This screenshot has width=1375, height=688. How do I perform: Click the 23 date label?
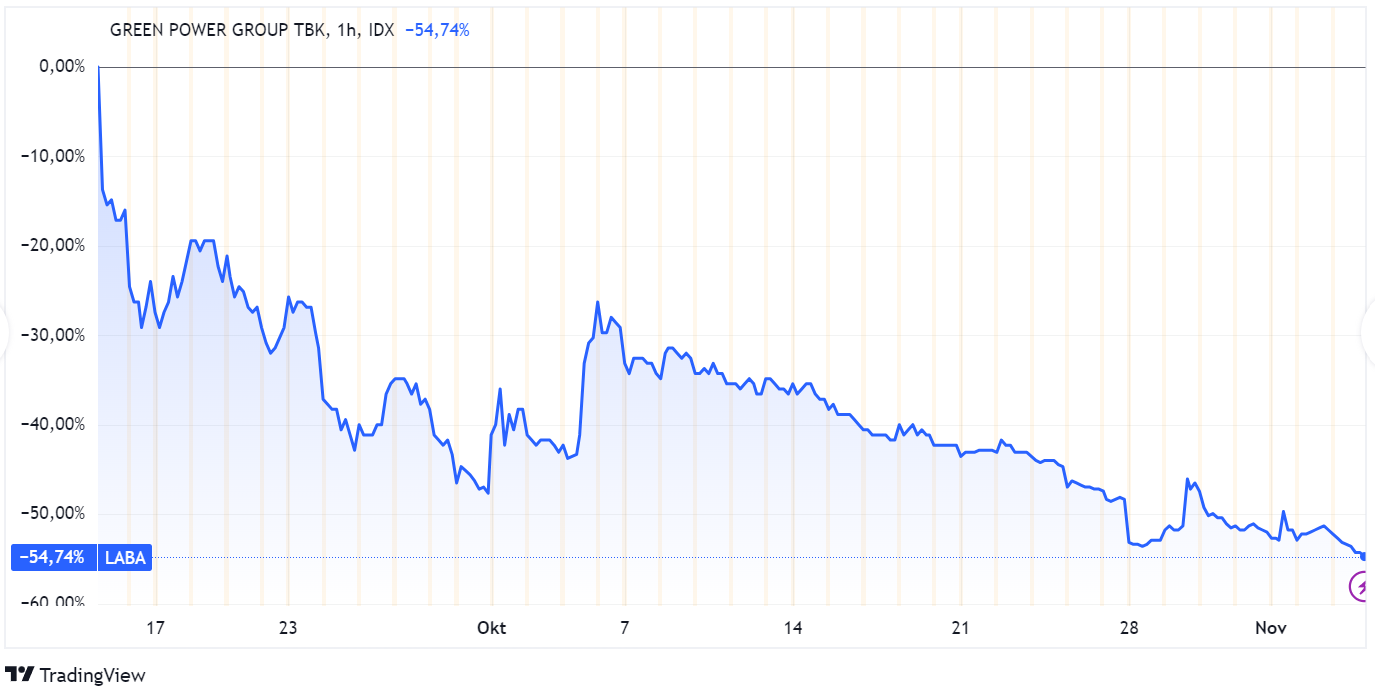(288, 628)
